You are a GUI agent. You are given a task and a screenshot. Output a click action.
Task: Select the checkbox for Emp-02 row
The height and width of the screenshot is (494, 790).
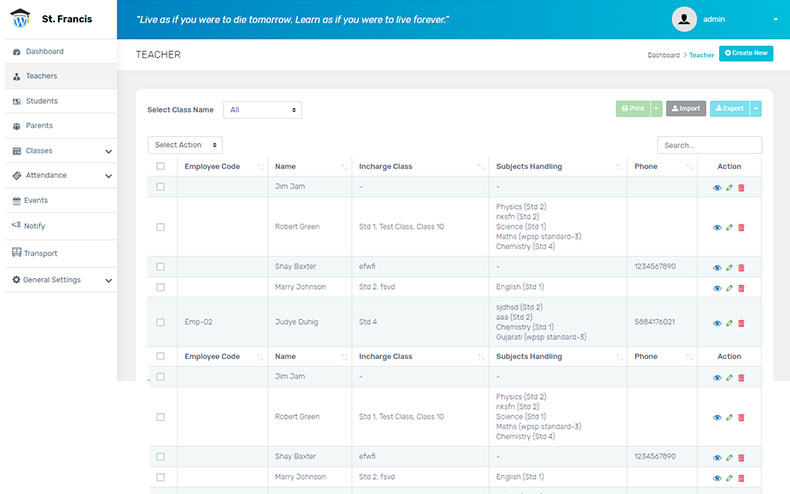160,323
